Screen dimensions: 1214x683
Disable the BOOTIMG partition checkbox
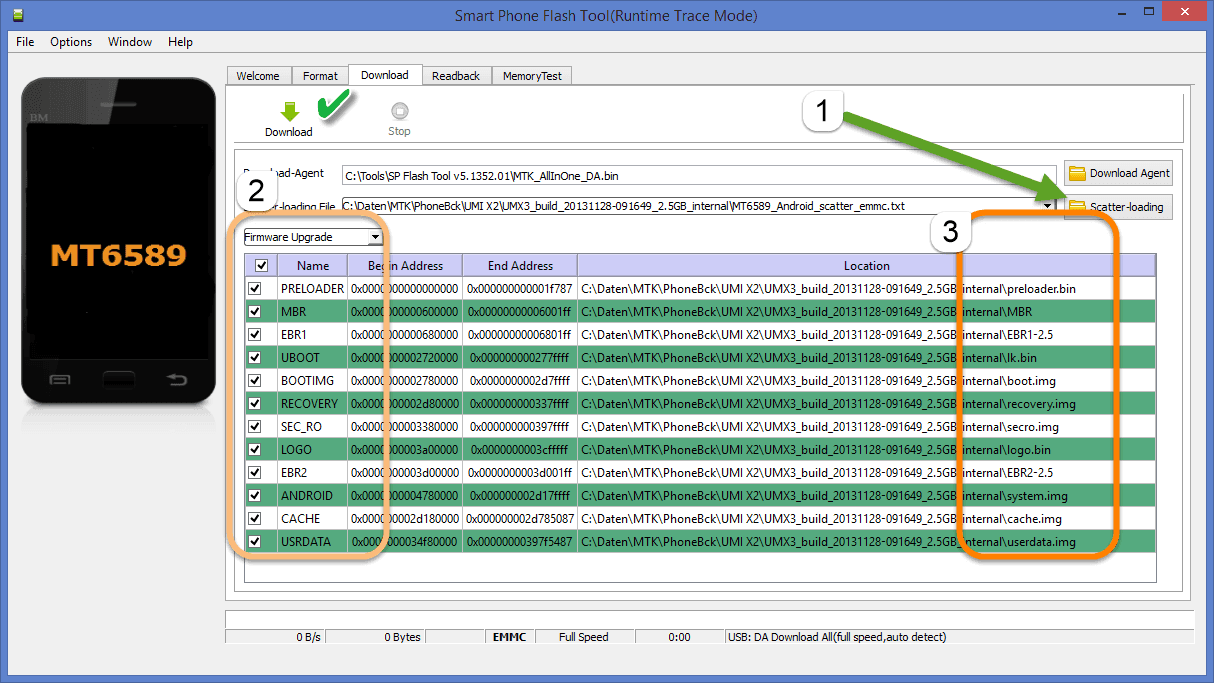[255, 380]
